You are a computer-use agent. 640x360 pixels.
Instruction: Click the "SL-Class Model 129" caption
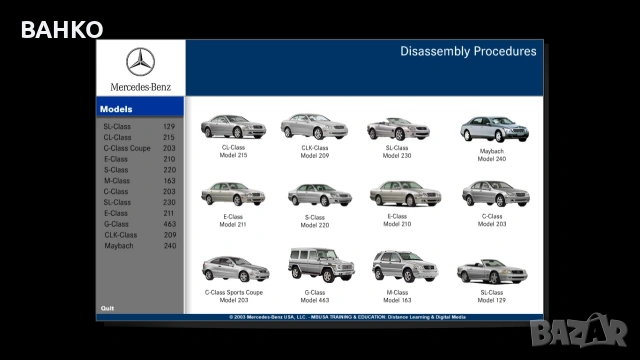coord(492,296)
